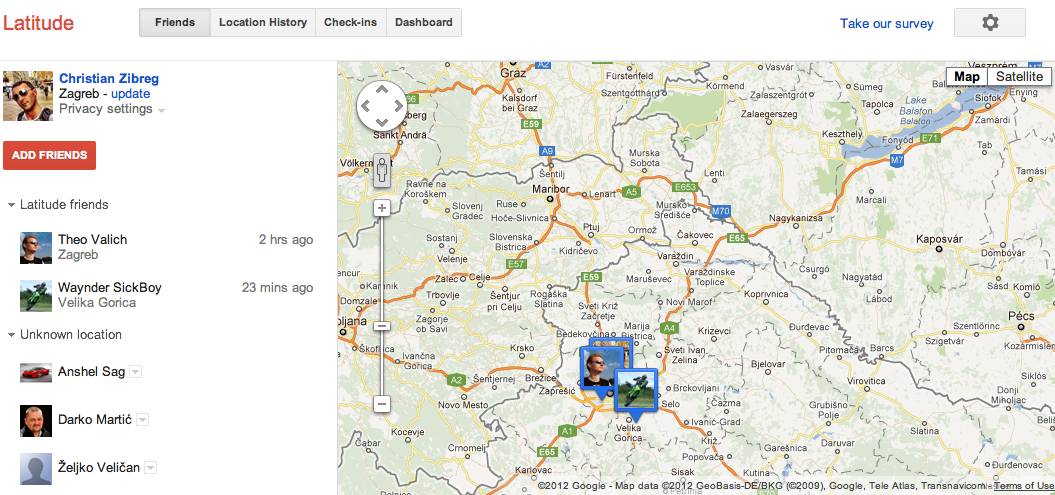Zoom out with the bottom minus button
The height and width of the screenshot is (495, 1055).
pyautogui.click(x=381, y=403)
